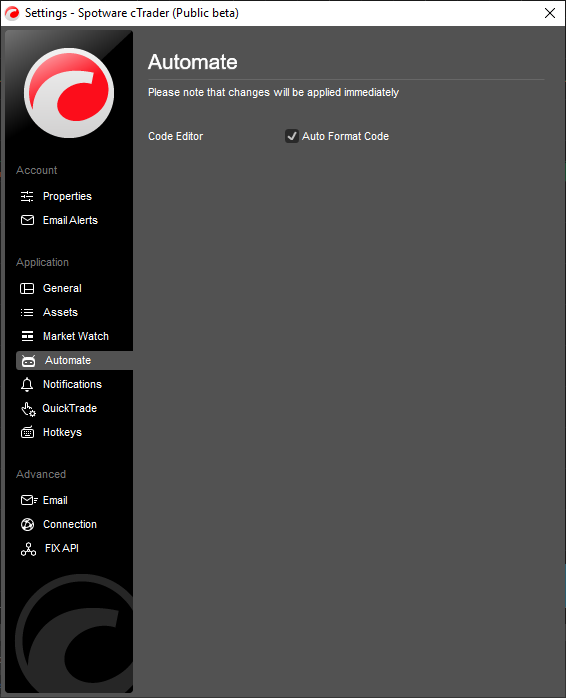
Task: Click the General layout icon
Action: (x=27, y=288)
